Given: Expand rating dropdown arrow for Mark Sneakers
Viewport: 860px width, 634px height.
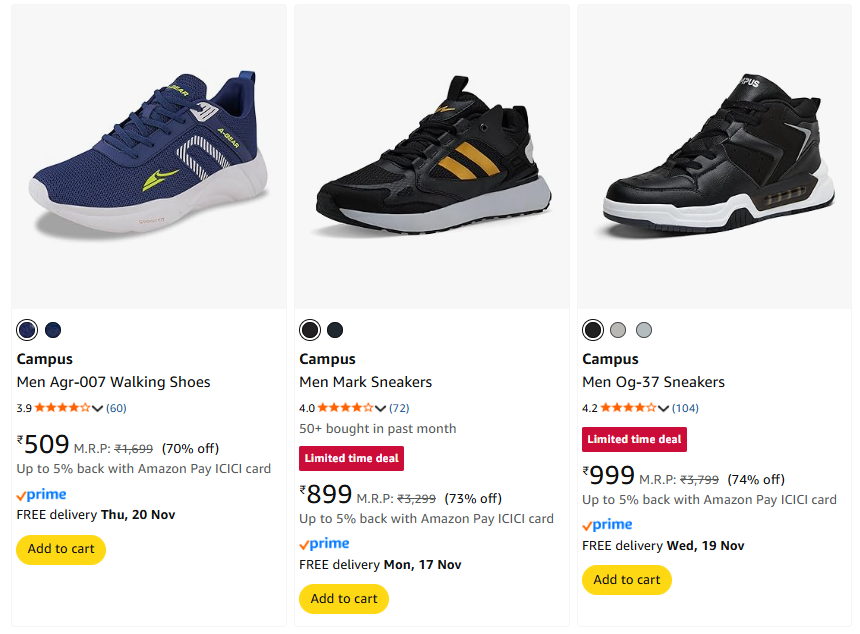Looking at the screenshot, I should [380, 408].
